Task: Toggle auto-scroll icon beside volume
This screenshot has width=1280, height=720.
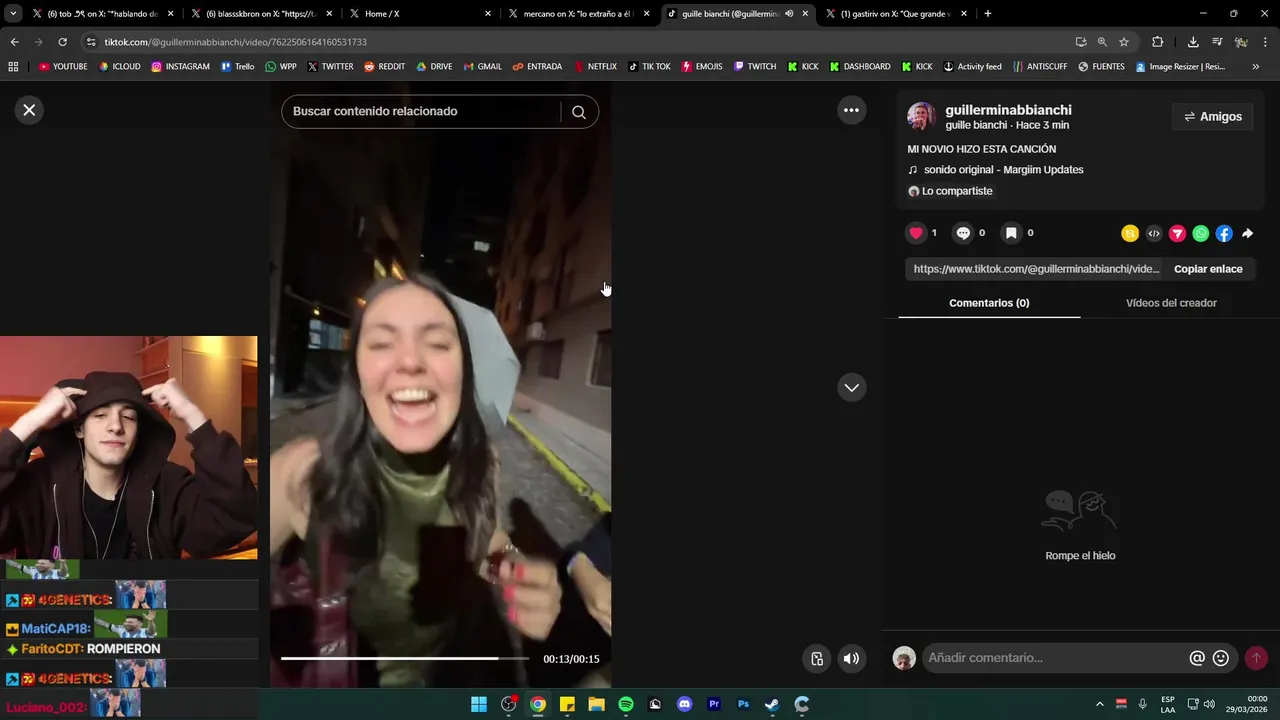Action: tap(817, 658)
